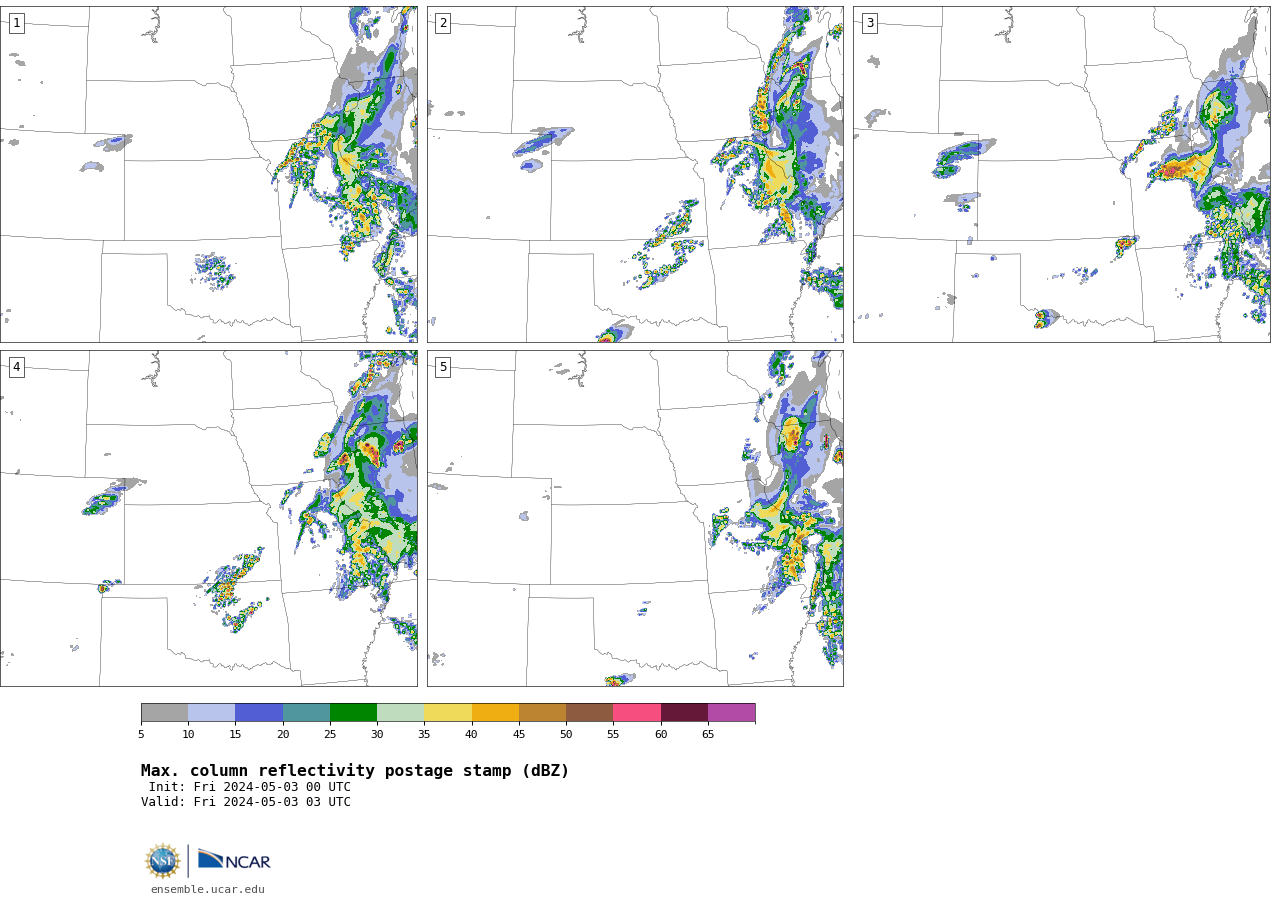This screenshot has height=901, width=1280.
Task: Open ensemble member 1 reflectivity map
Action: click(x=209, y=174)
